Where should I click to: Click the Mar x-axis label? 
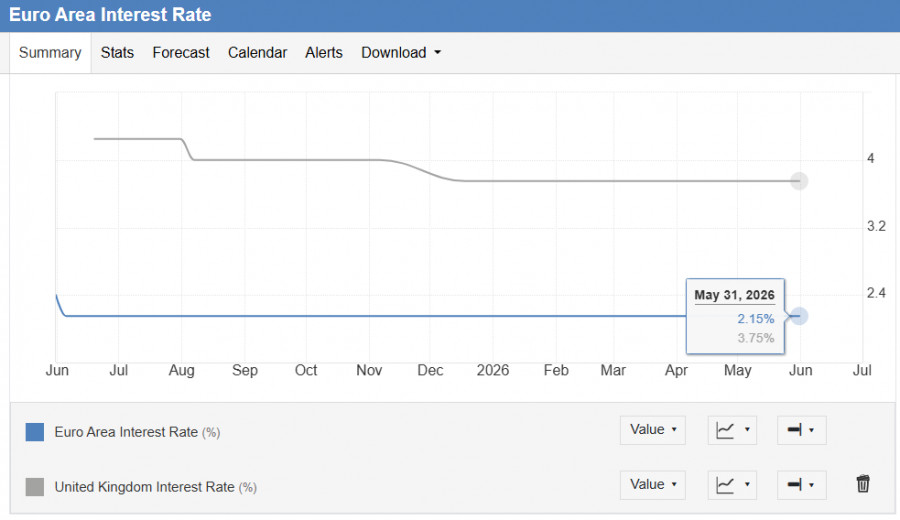pos(613,370)
